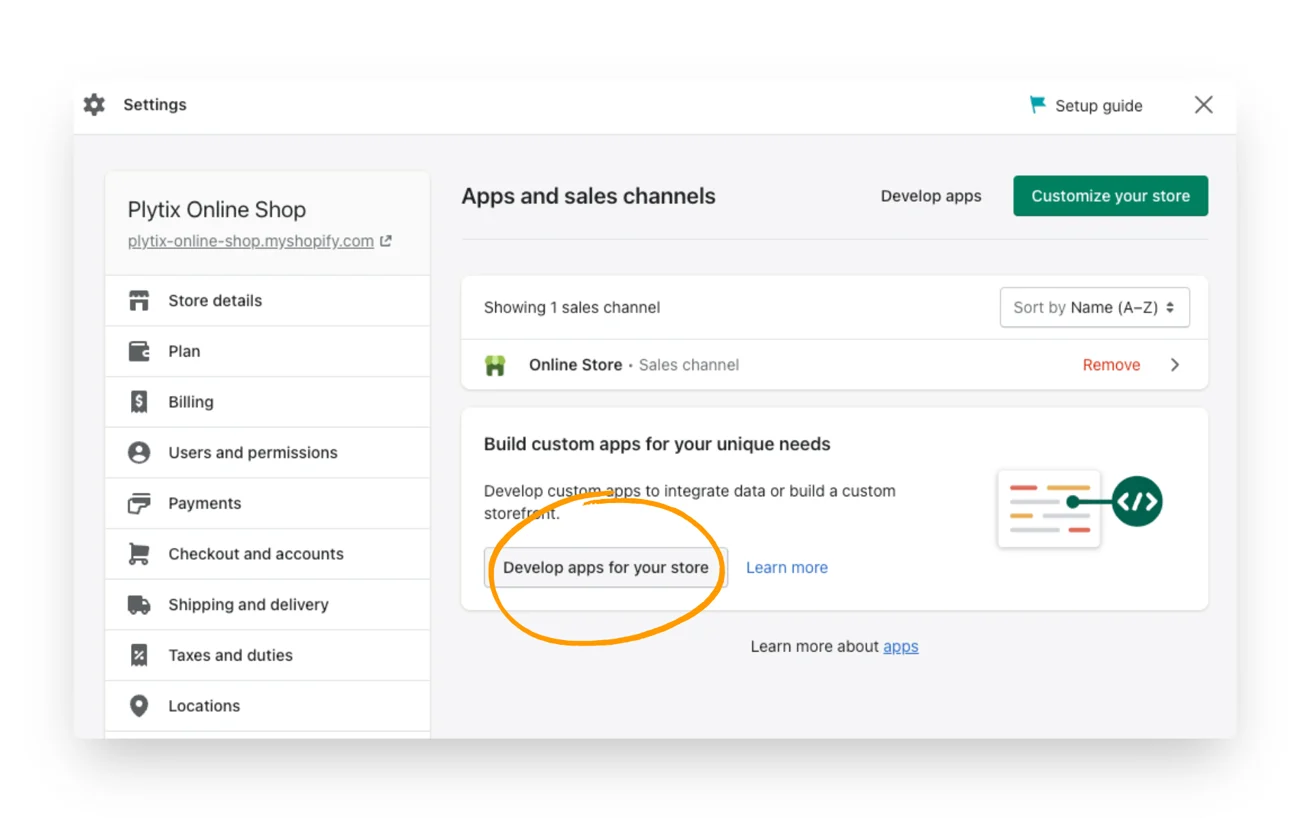
Task: Select the Checkout and accounts cart icon
Action: click(x=140, y=553)
